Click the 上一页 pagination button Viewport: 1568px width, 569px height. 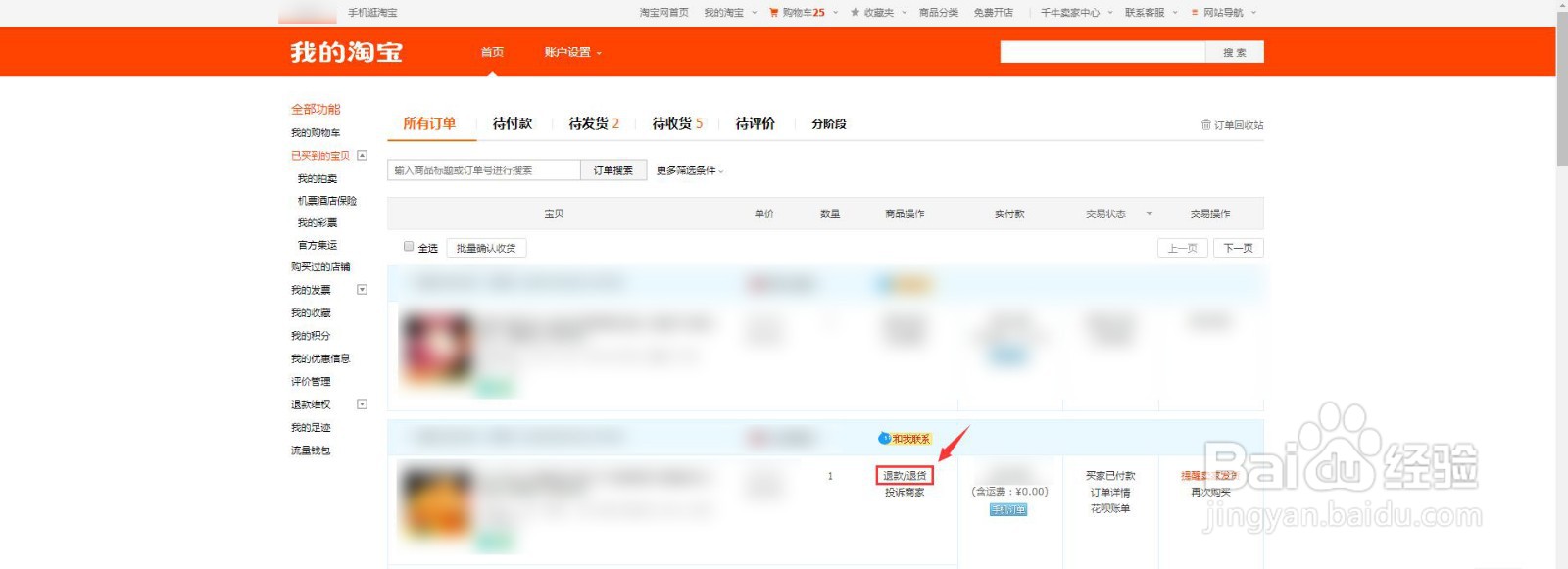[1183, 248]
